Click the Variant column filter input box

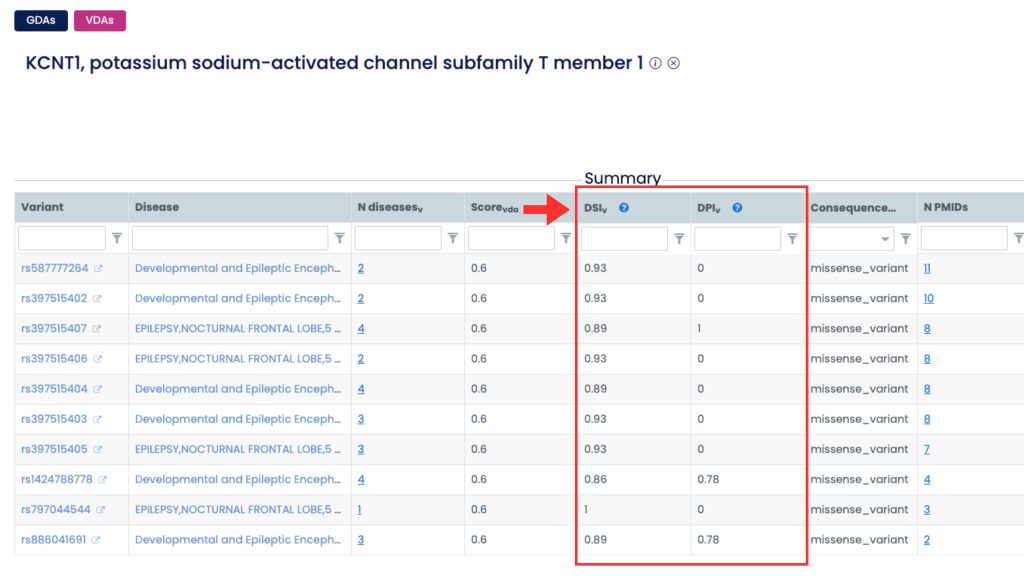click(60, 238)
